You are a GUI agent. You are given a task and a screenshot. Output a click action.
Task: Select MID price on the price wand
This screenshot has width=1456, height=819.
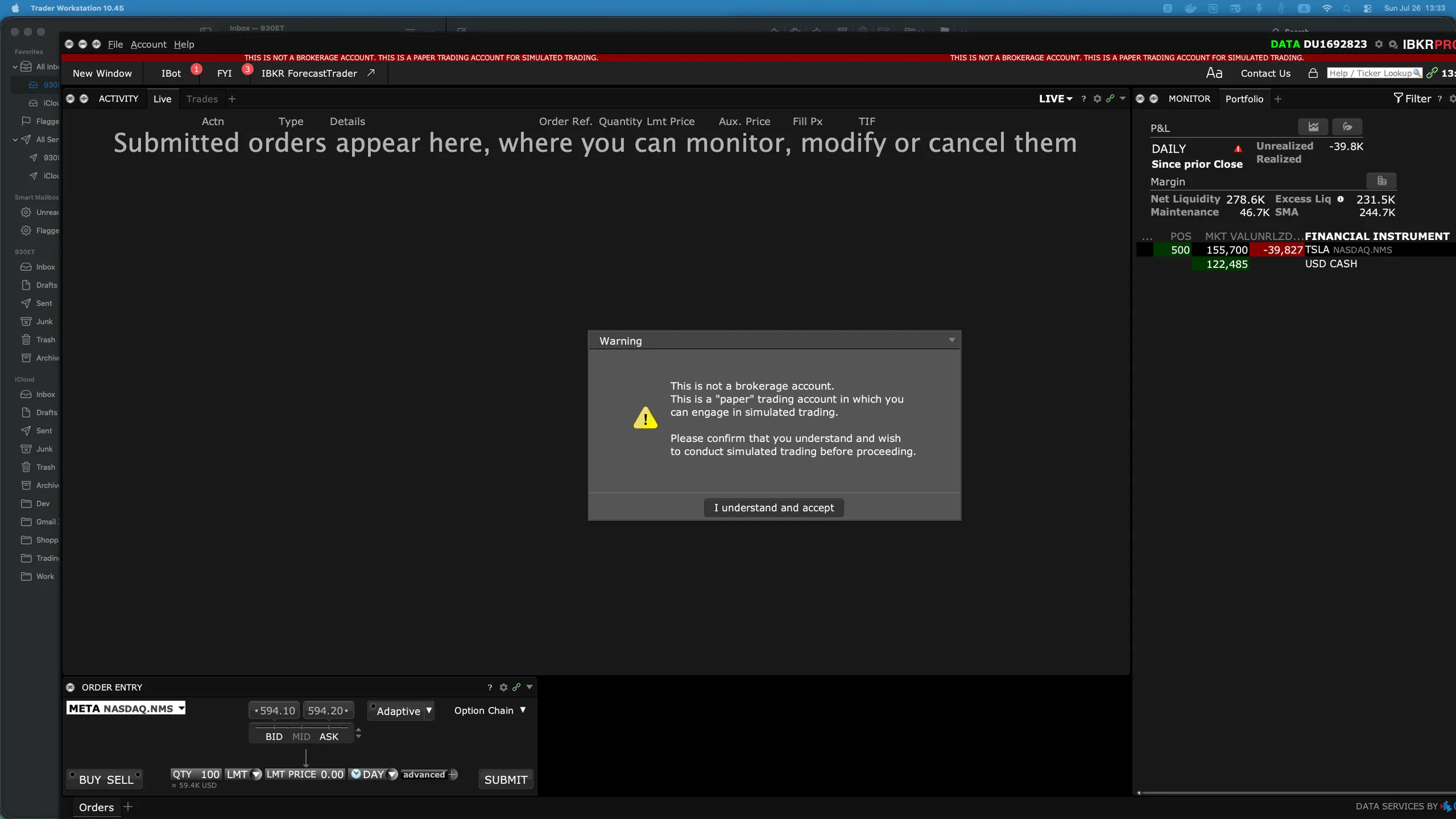[x=301, y=736]
